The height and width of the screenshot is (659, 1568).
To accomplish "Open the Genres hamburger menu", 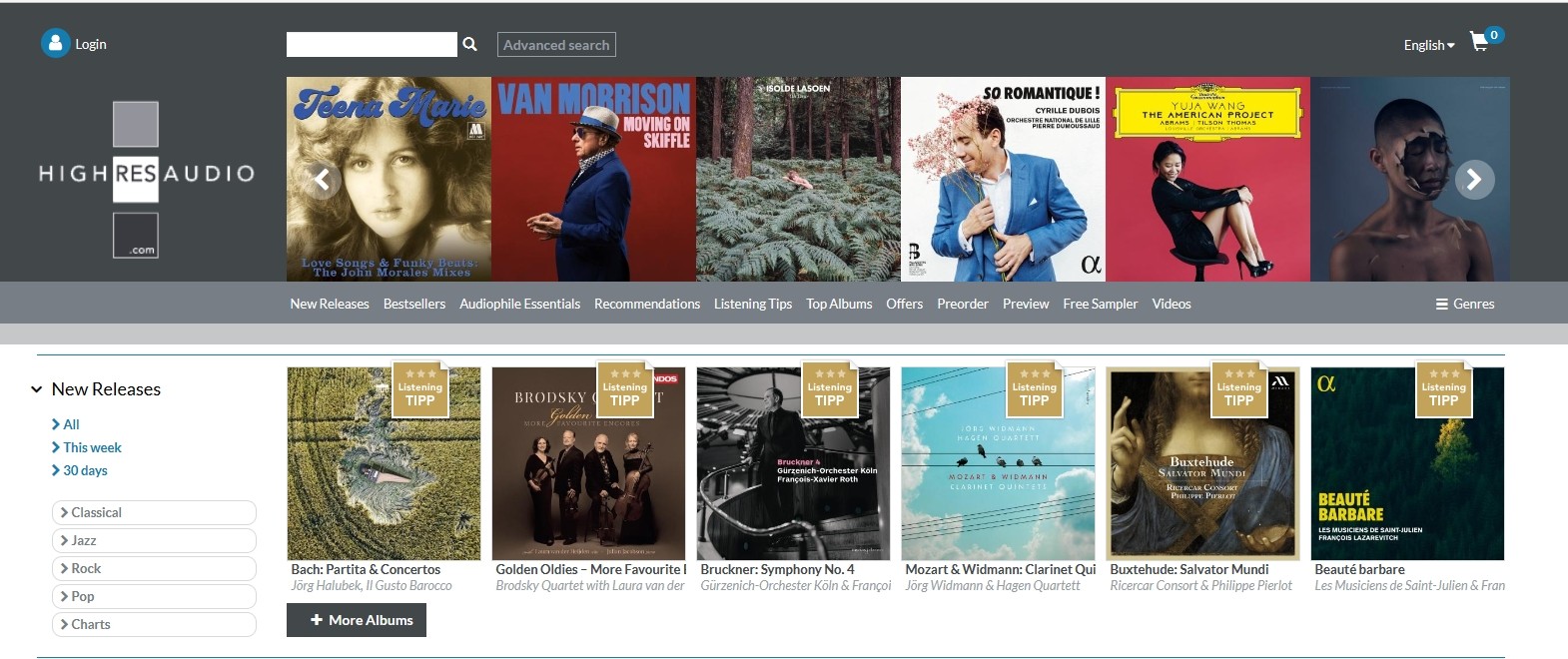I will pos(1465,304).
